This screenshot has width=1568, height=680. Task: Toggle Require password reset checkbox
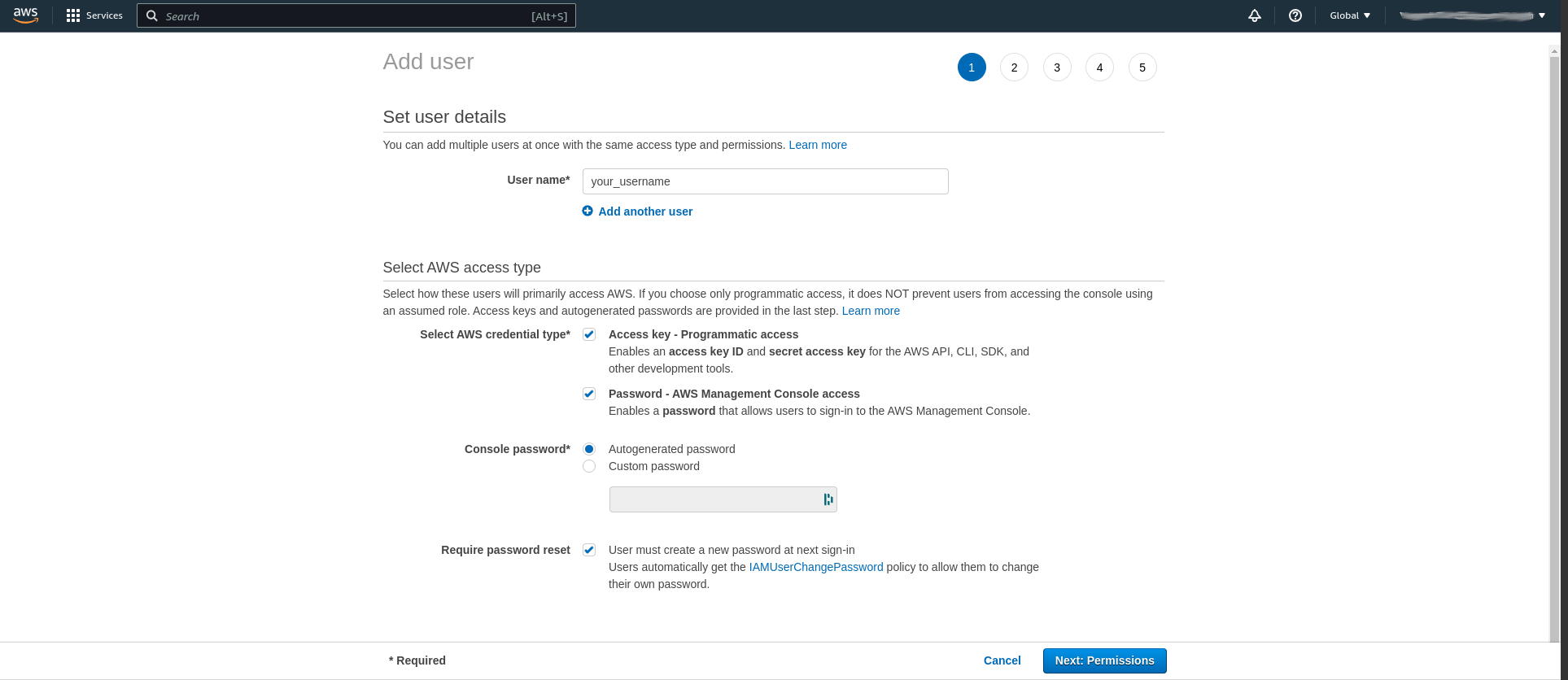(589, 550)
